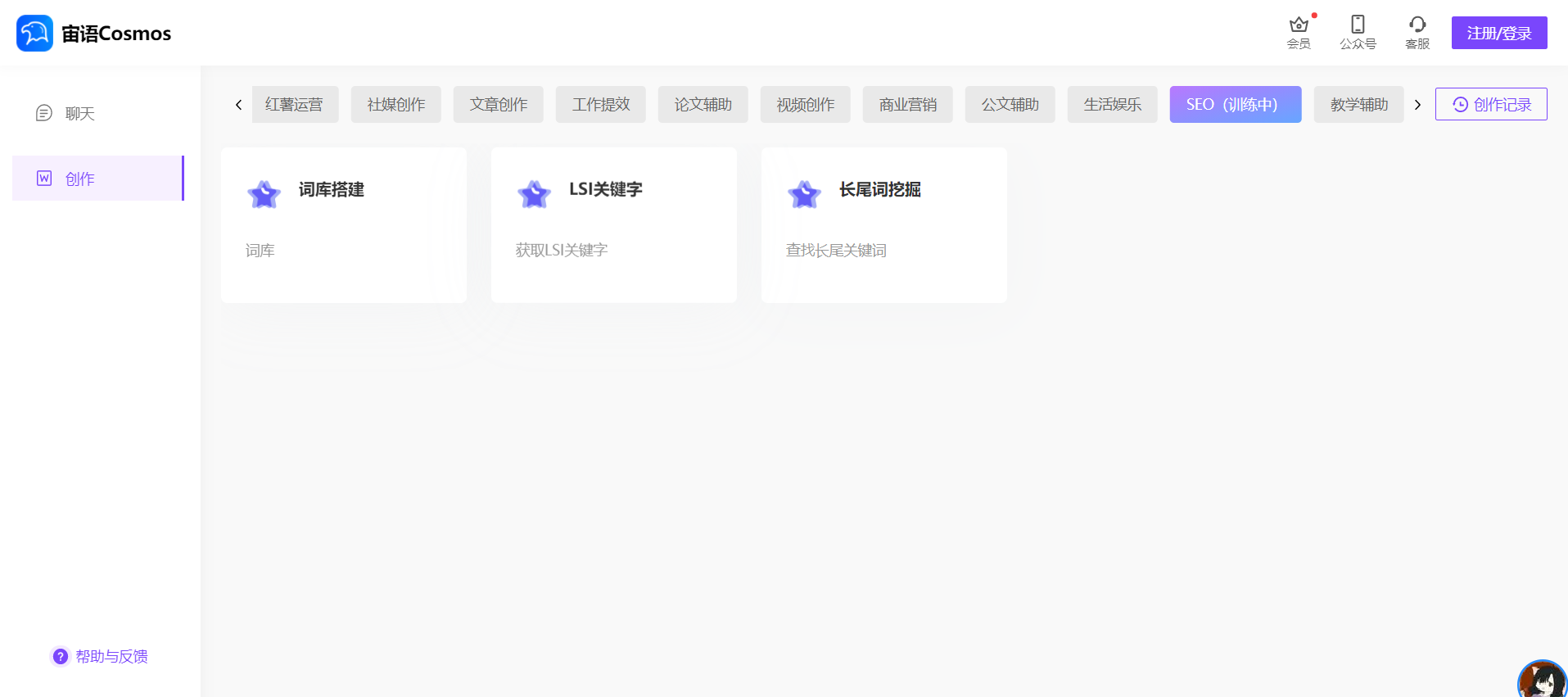Open the 长尾词挖掘 card title
1568x697 pixels.
(880, 189)
